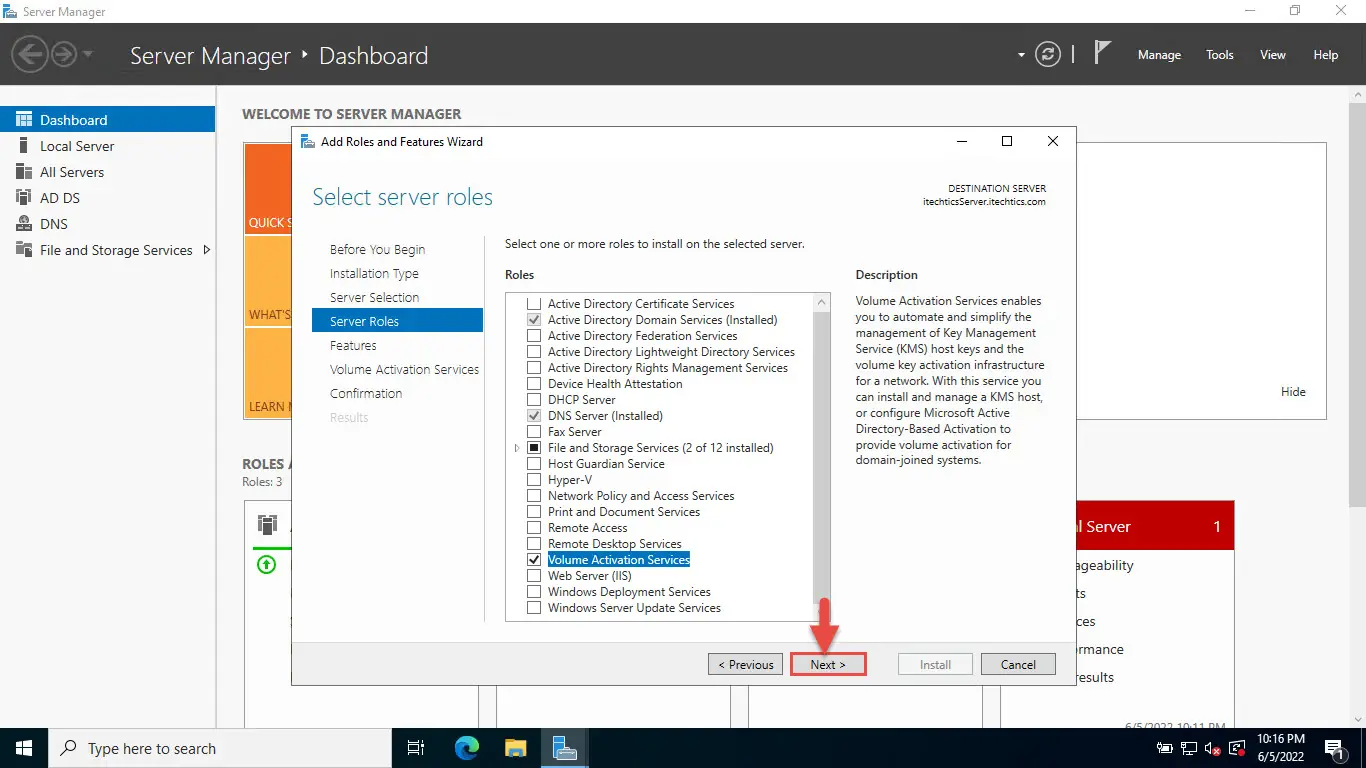
Task: Open the notifications flag icon
Action: pyautogui.click(x=1102, y=54)
